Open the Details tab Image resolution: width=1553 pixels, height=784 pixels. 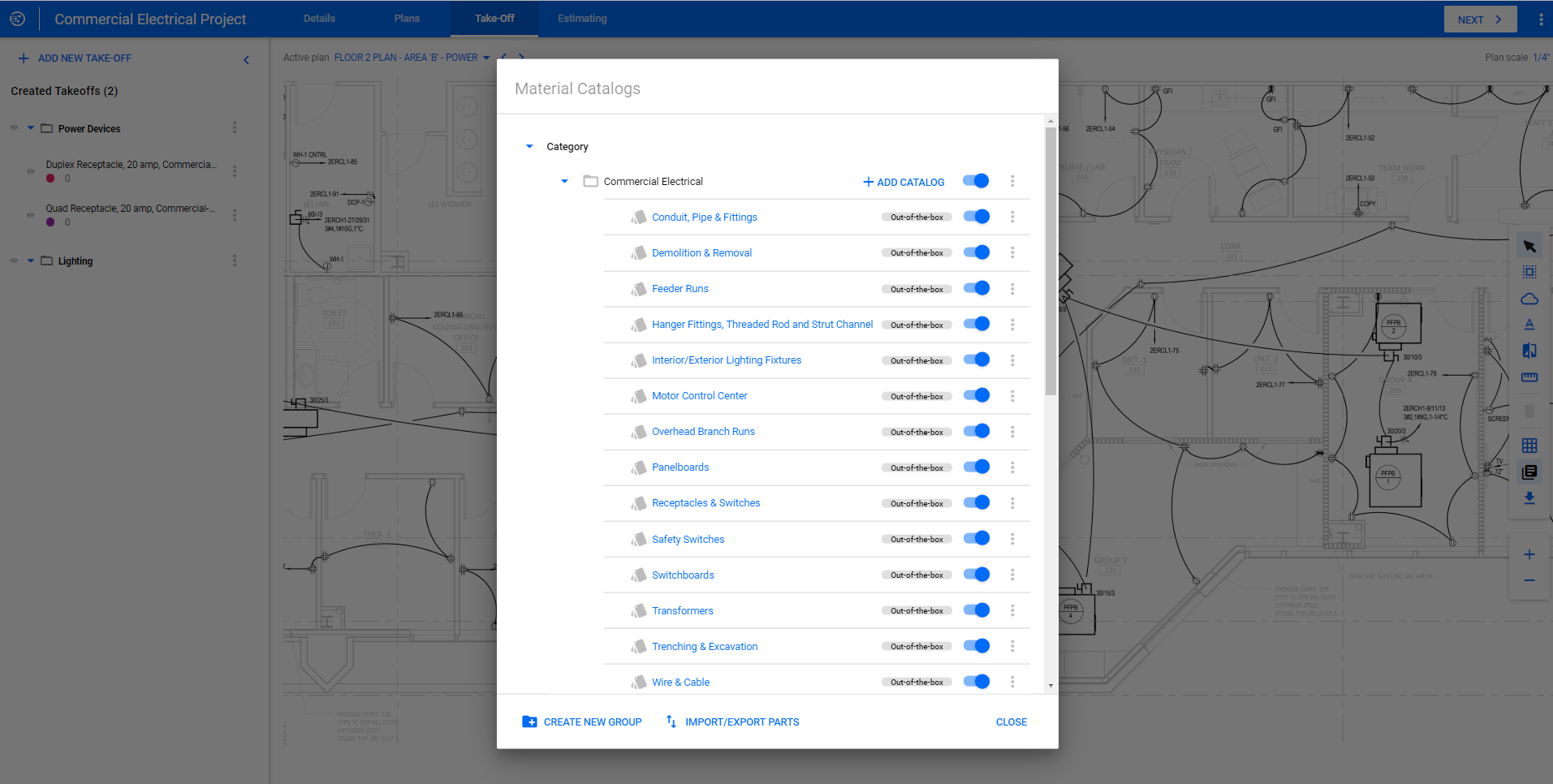click(319, 18)
